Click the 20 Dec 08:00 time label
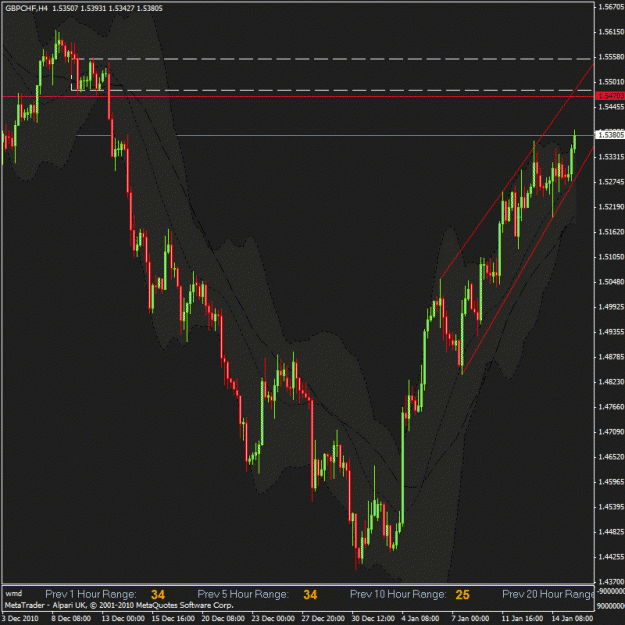The height and width of the screenshot is (625, 625). tap(223, 619)
